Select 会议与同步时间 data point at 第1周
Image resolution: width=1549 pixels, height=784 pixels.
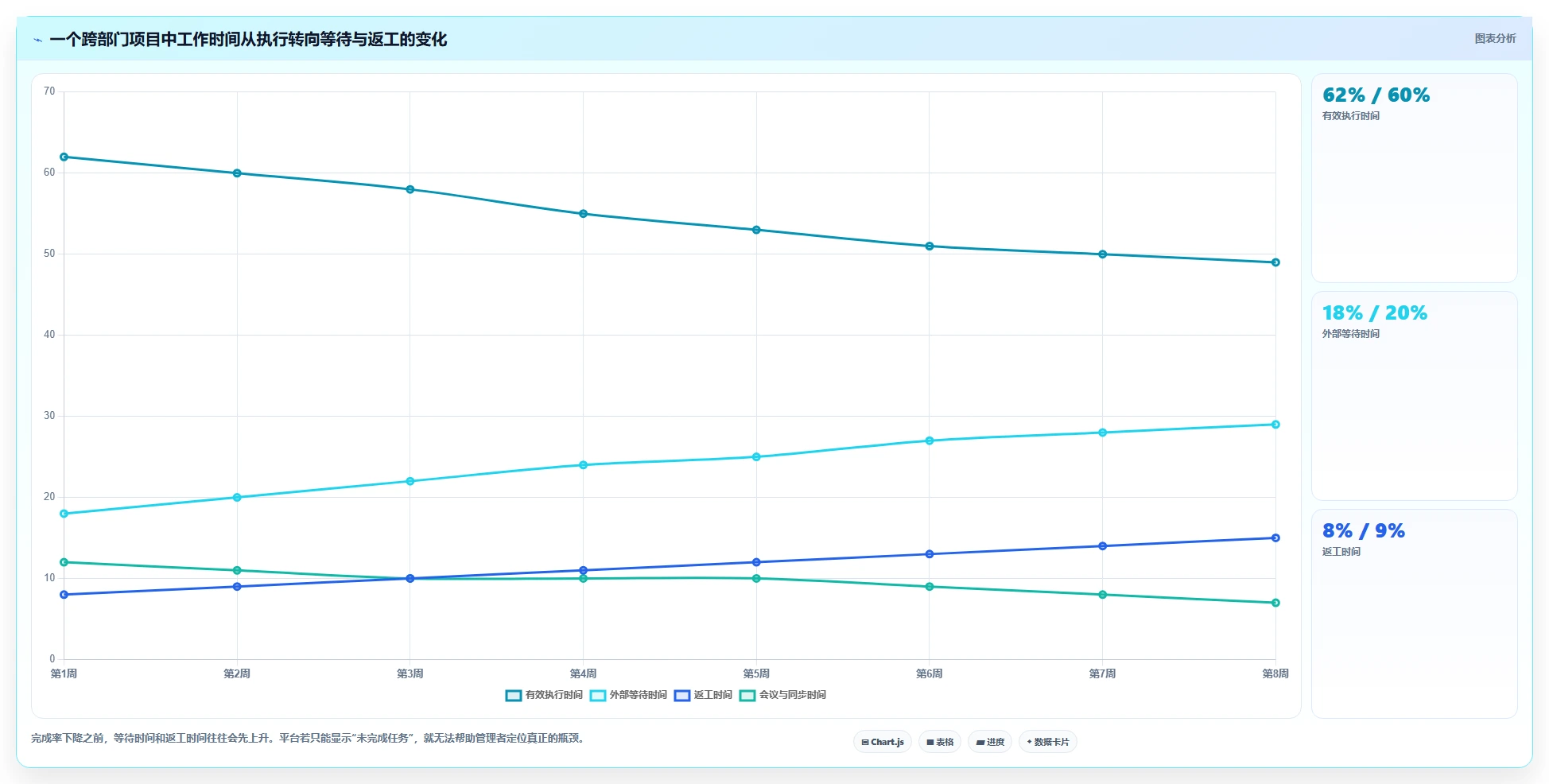pyautogui.click(x=64, y=562)
